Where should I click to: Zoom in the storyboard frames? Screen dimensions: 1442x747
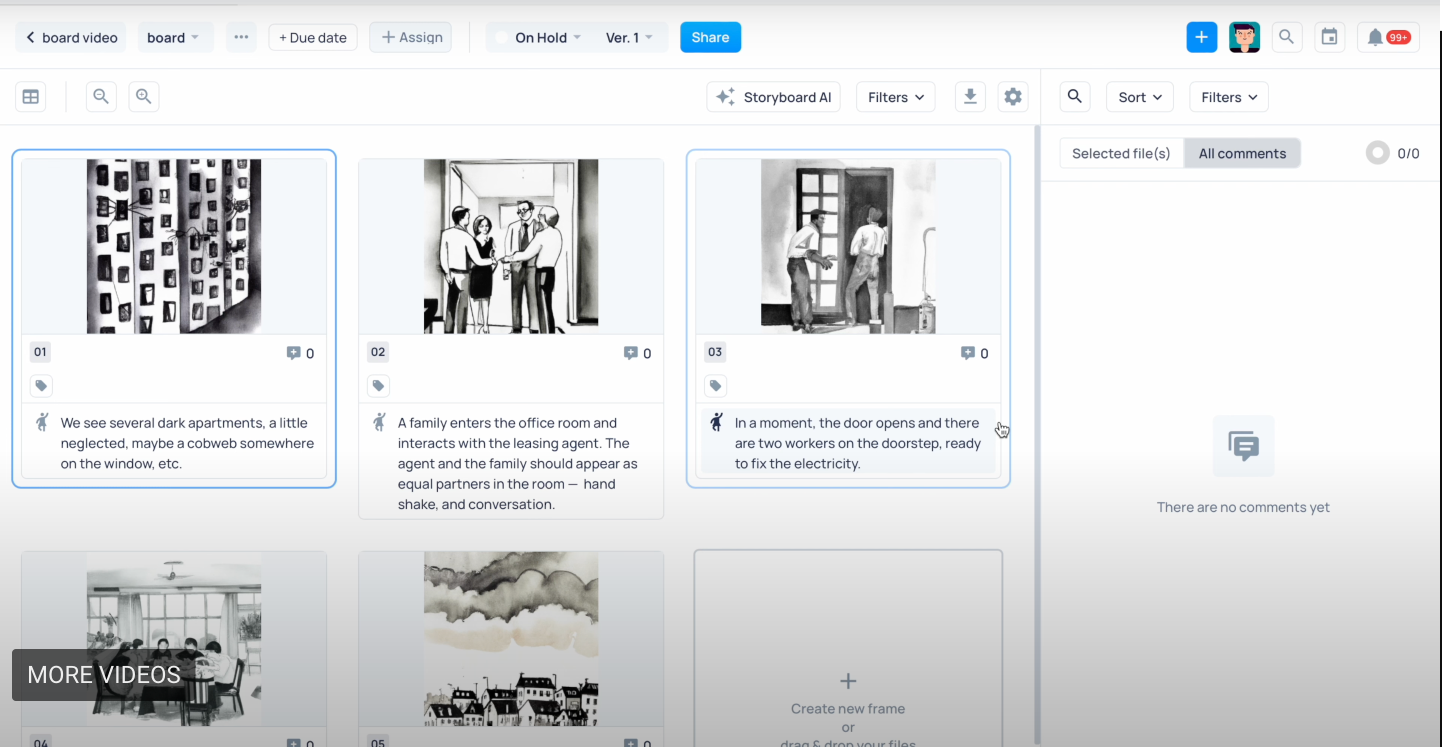(x=144, y=97)
